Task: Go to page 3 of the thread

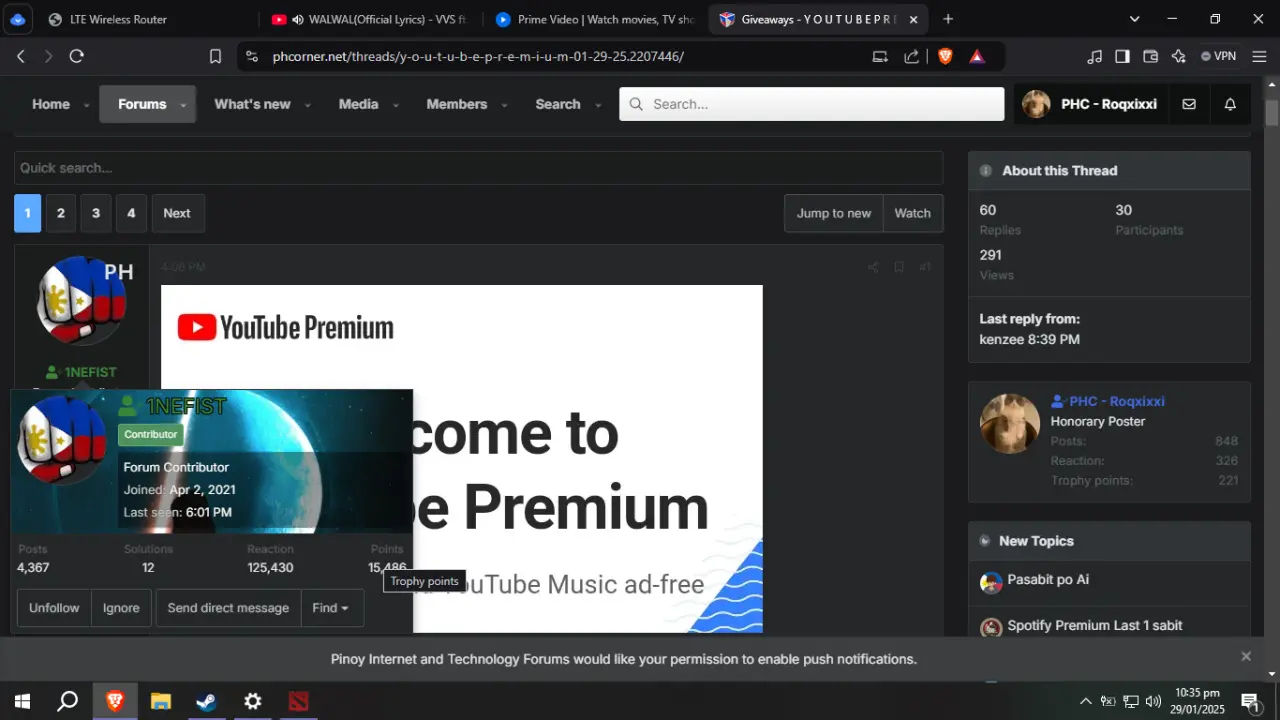Action: click(96, 213)
